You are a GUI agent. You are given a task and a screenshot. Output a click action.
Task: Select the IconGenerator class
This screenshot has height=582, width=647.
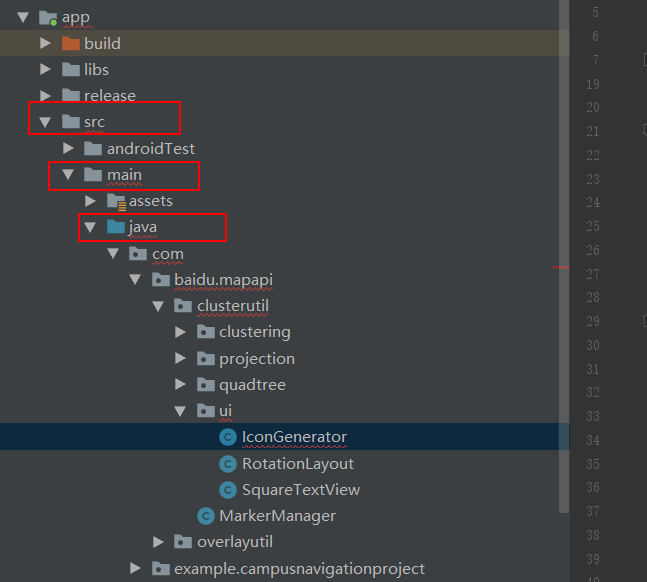tap(294, 437)
